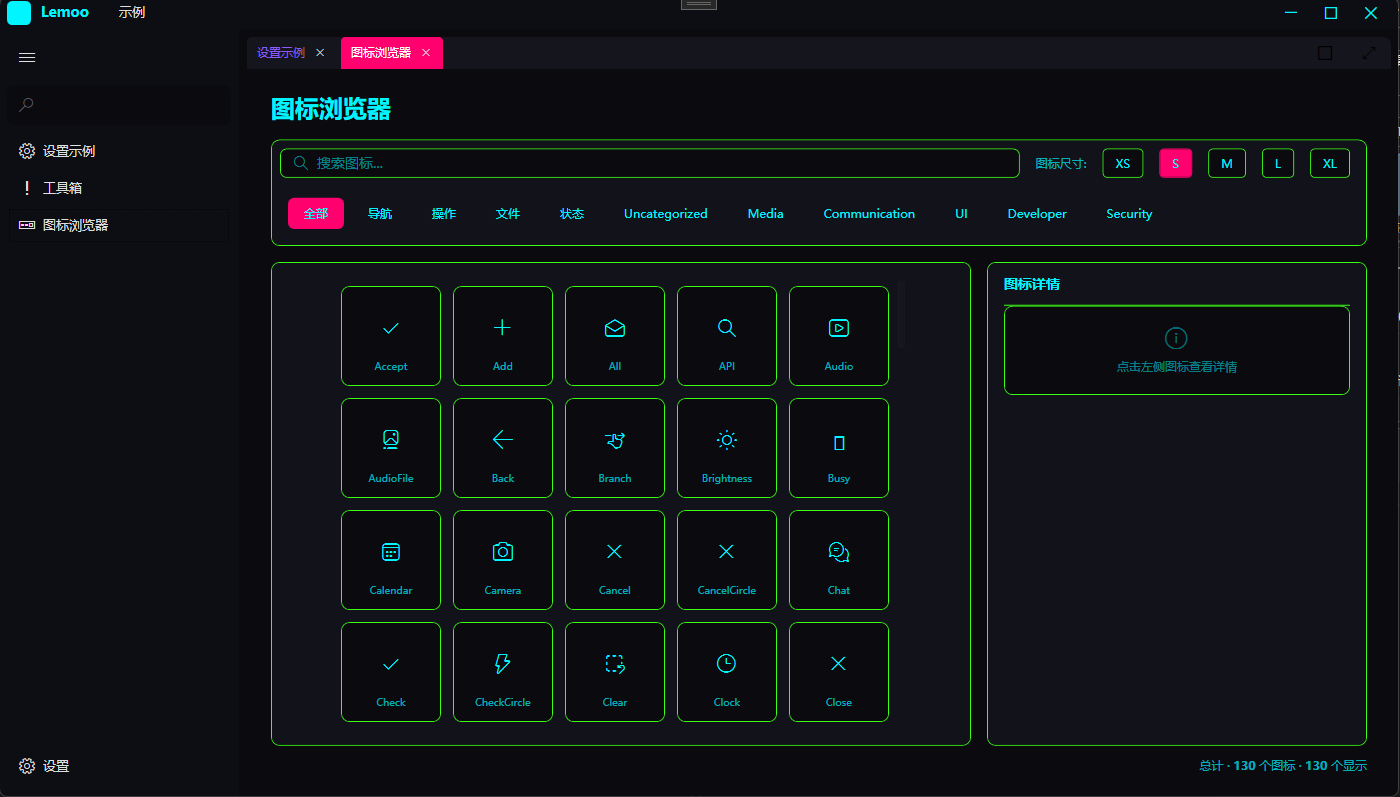Select the CancelCircle icon tile
Viewport: 1400px width, 797px height.
(727, 560)
